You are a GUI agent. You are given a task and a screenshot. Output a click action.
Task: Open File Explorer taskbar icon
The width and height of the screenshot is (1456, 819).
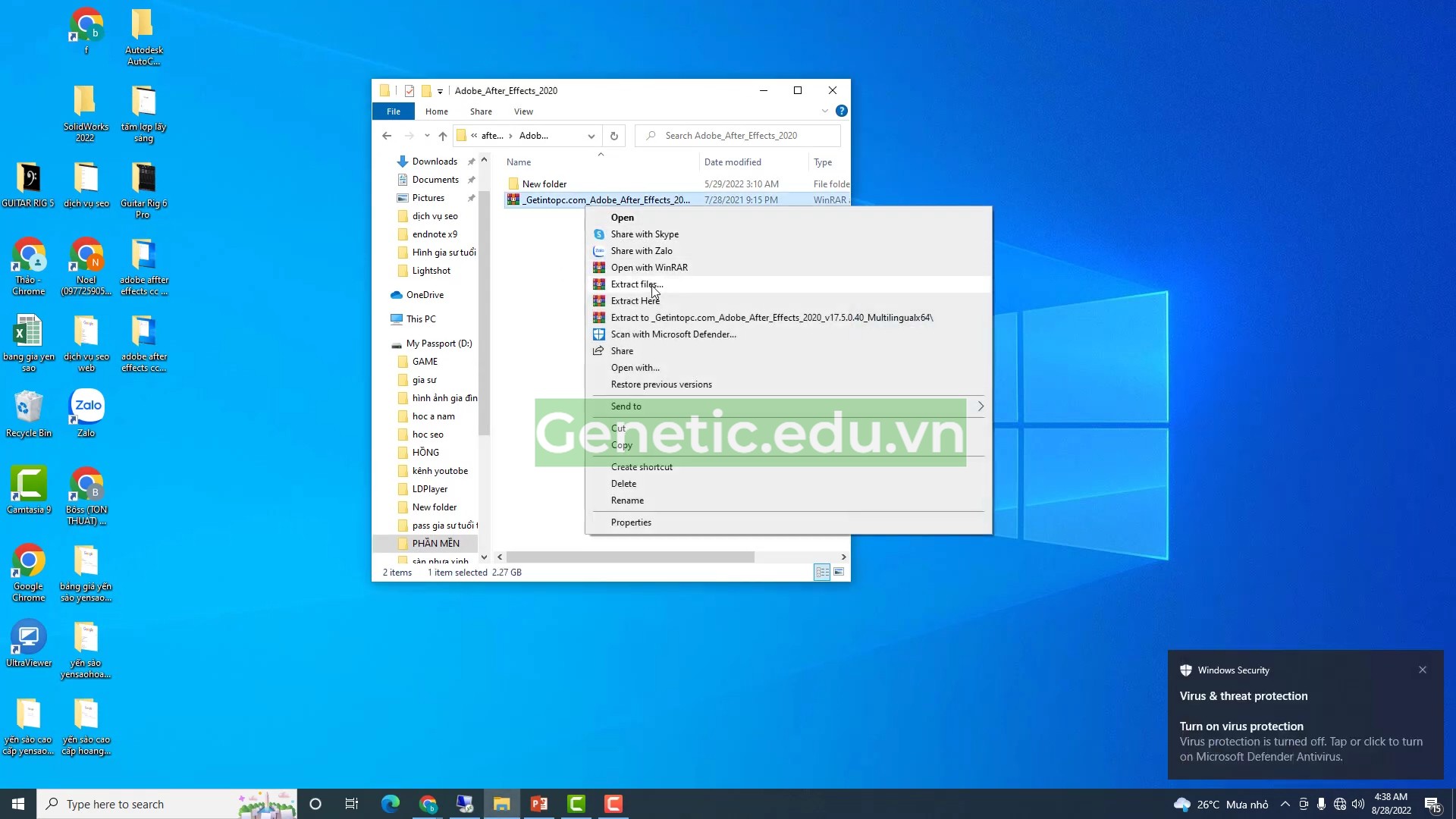[x=502, y=804]
